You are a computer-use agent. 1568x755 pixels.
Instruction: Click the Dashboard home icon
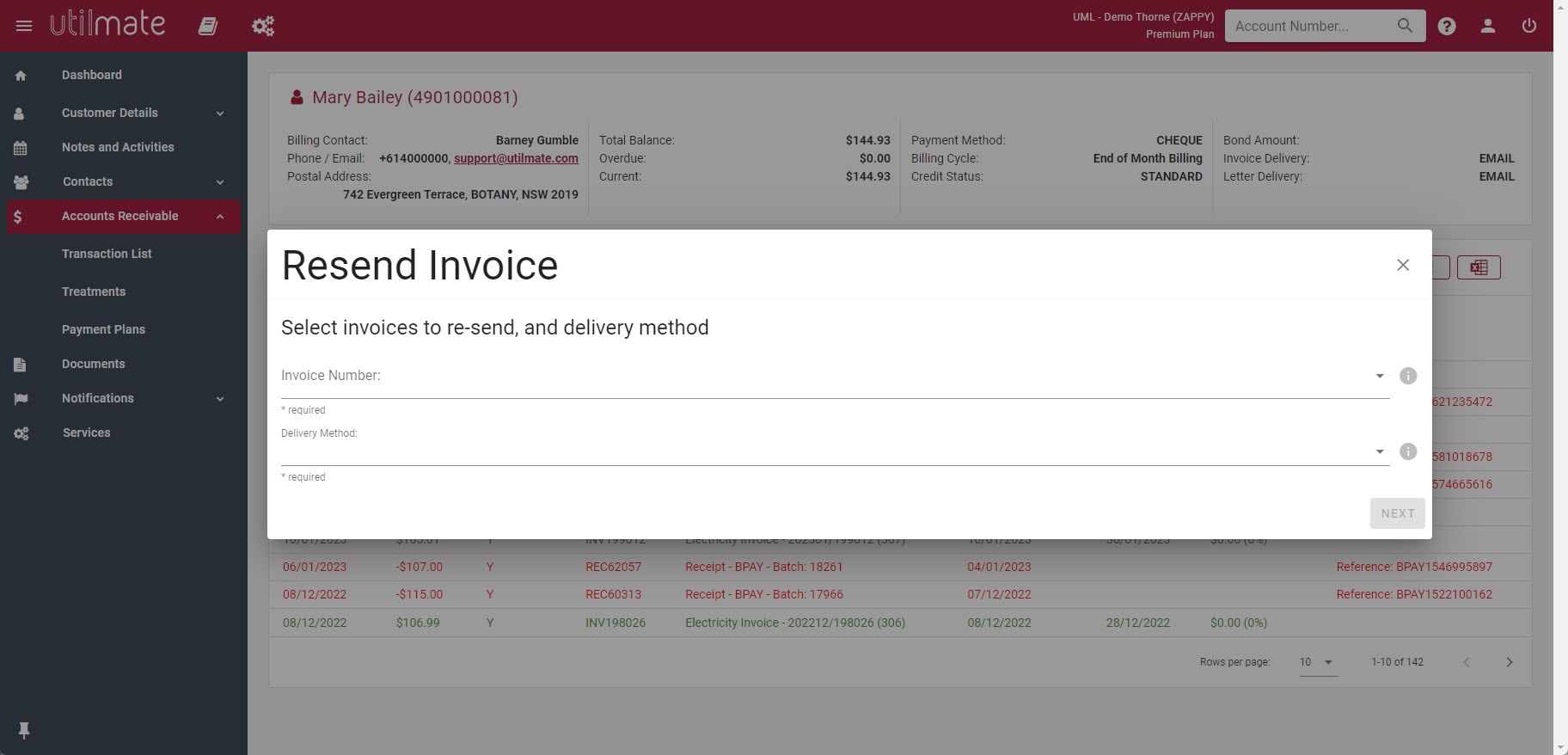point(21,76)
